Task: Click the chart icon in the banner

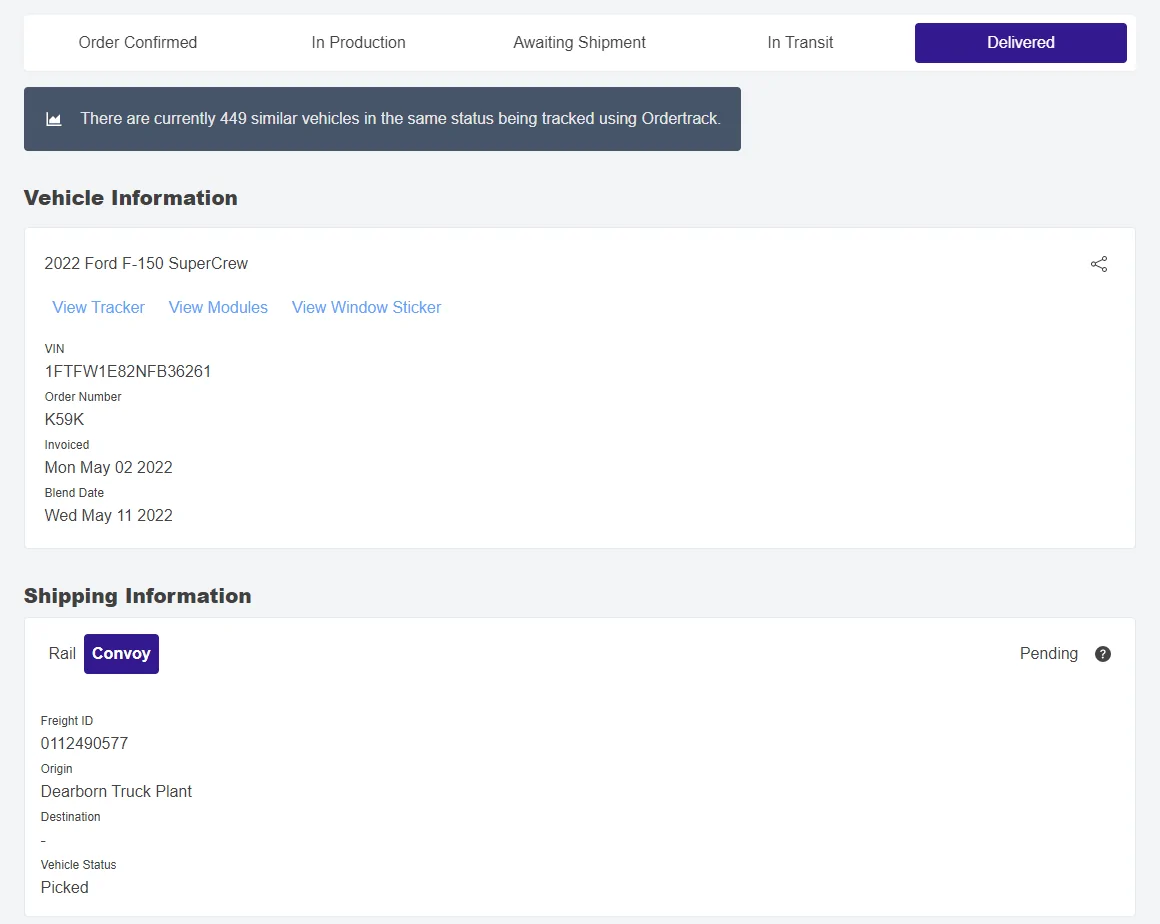Action: click(x=54, y=119)
